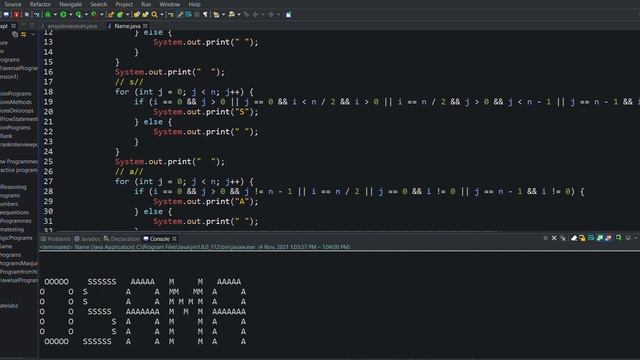Open the Source menu
Image resolution: width=640 pixels, height=360 pixels.
click(13, 4)
